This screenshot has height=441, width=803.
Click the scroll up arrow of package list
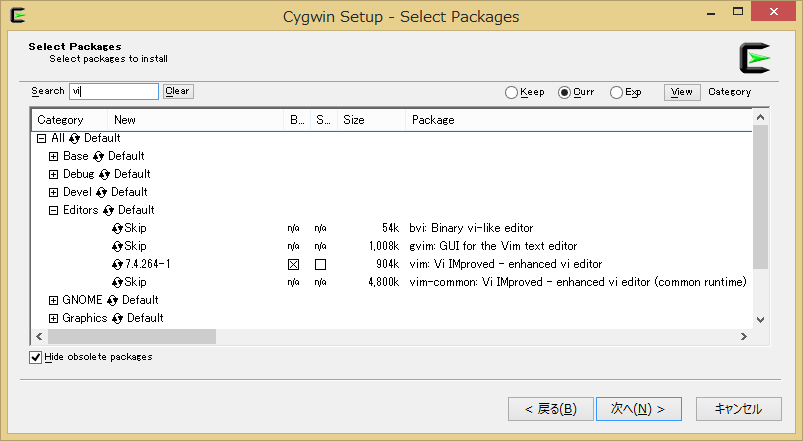click(760, 117)
